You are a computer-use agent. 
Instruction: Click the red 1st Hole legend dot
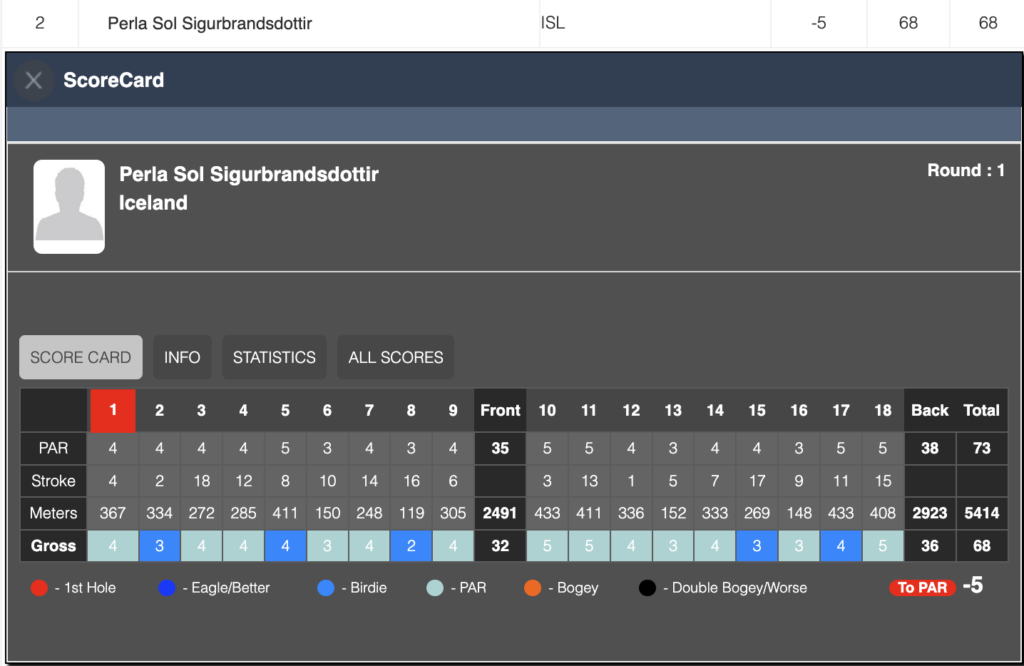coord(38,588)
